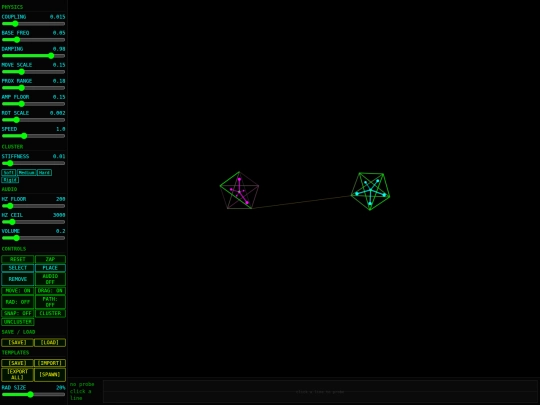The width and height of the screenshot is (540, 405).
Task: Toggle SNAP: OFF
Action: pos(18,313)
